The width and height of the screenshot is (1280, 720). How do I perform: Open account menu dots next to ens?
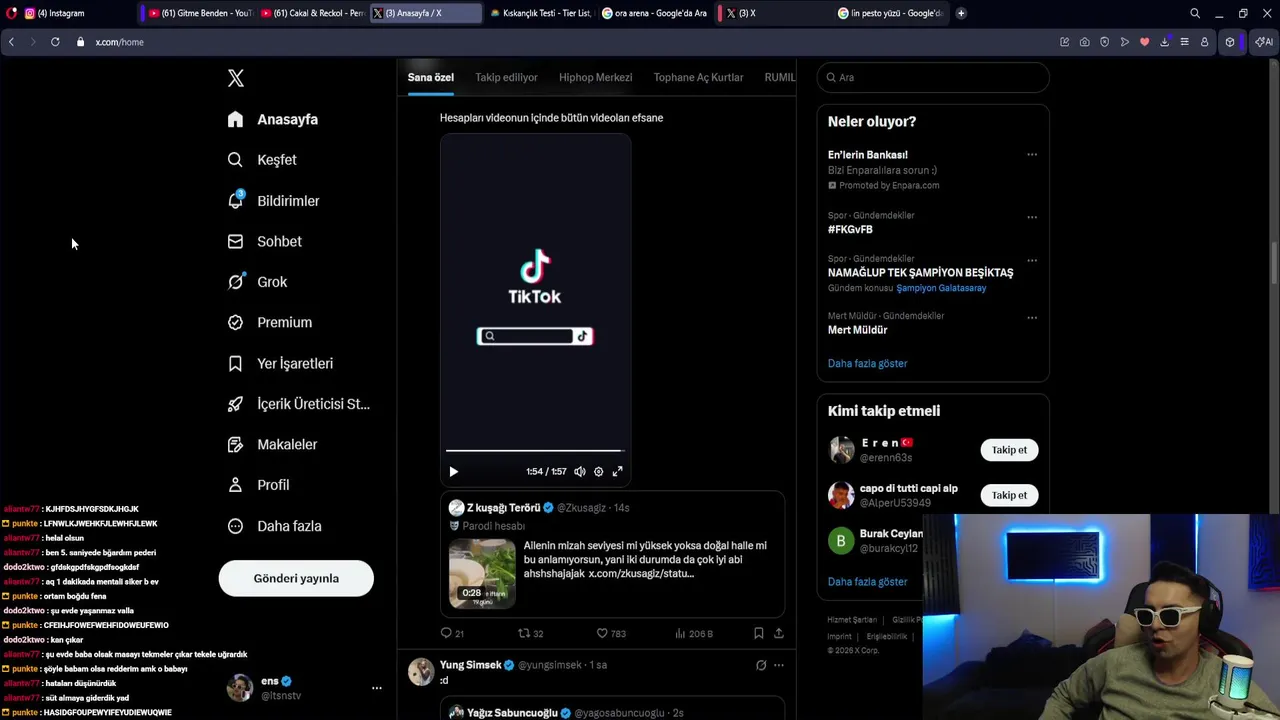coord(377,688)
